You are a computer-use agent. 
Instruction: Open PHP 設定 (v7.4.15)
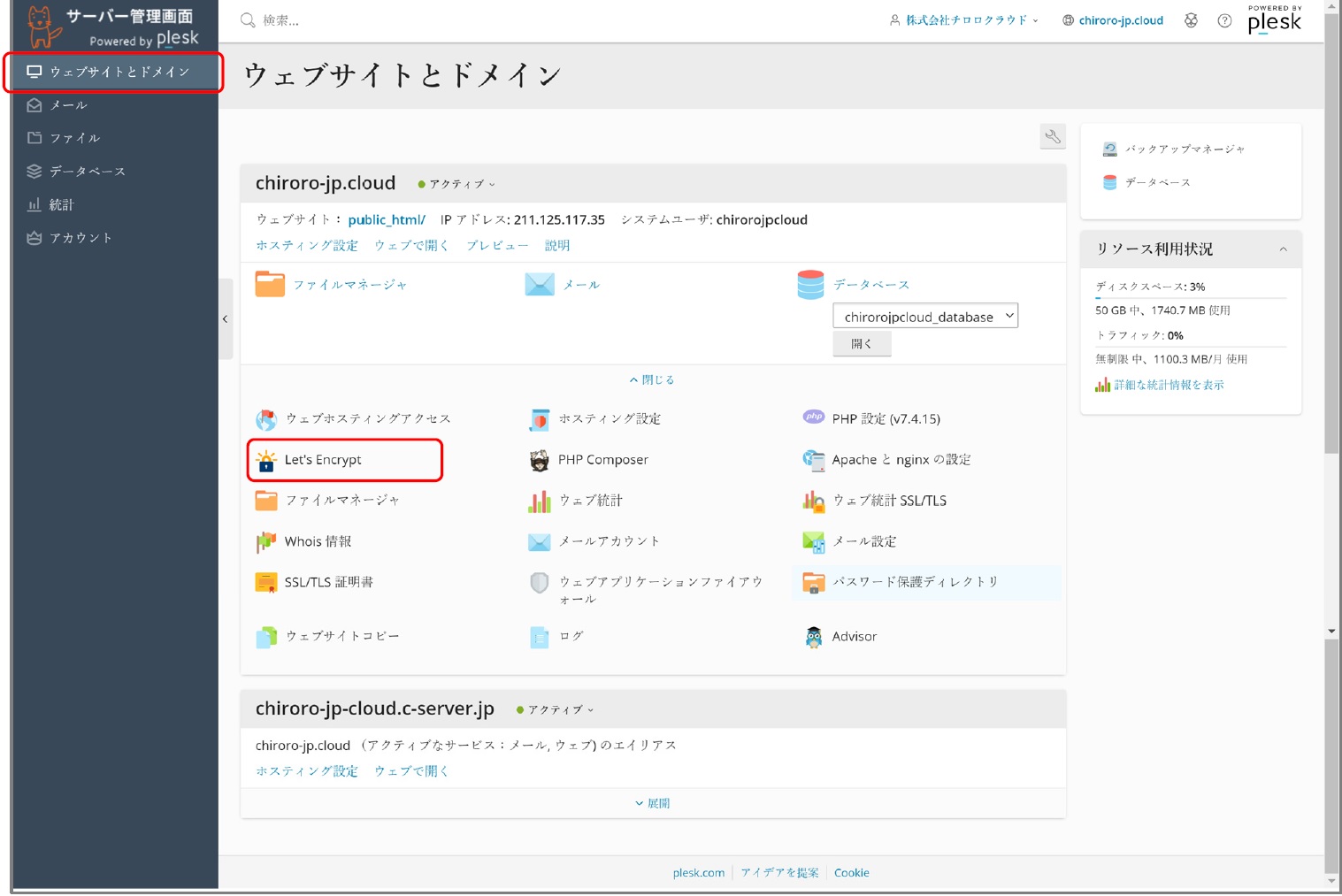tap(871, 418)
